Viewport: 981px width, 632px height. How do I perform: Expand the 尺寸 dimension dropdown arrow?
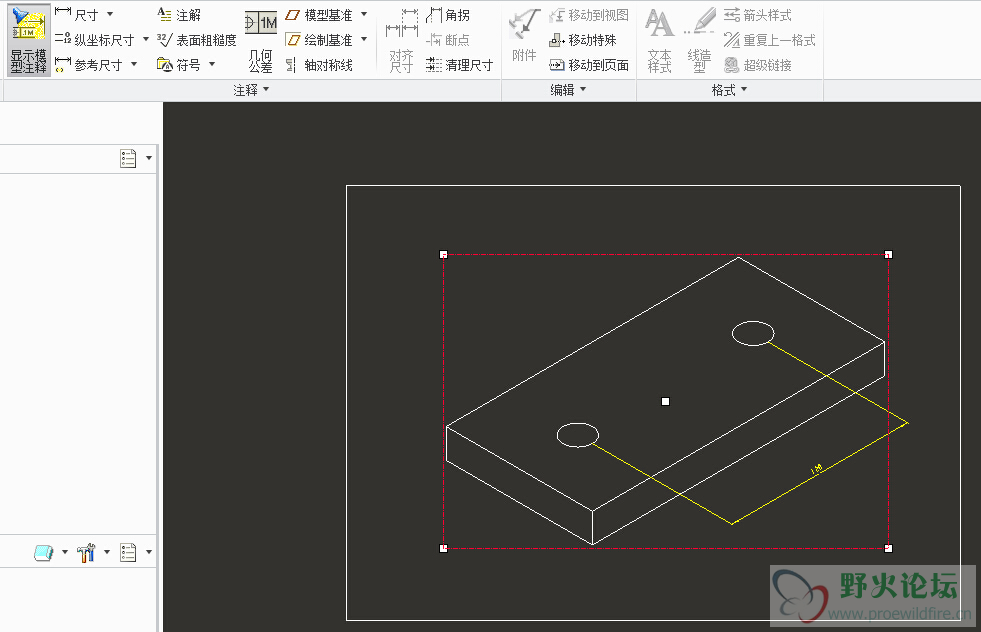coord(110,15)
